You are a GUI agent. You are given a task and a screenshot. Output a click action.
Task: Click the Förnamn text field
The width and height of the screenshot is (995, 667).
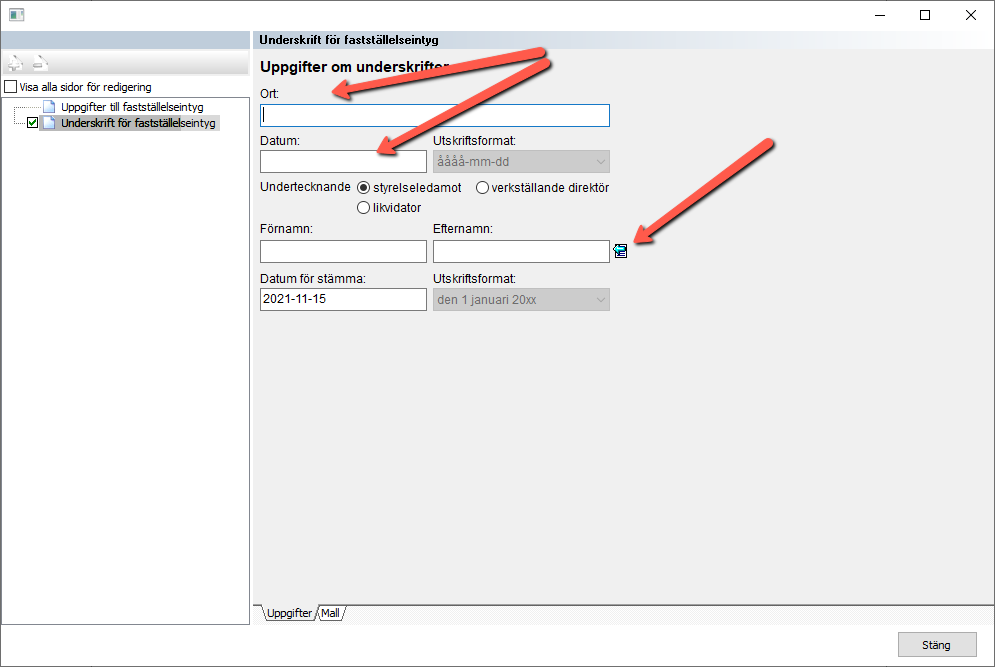[343, 251]
